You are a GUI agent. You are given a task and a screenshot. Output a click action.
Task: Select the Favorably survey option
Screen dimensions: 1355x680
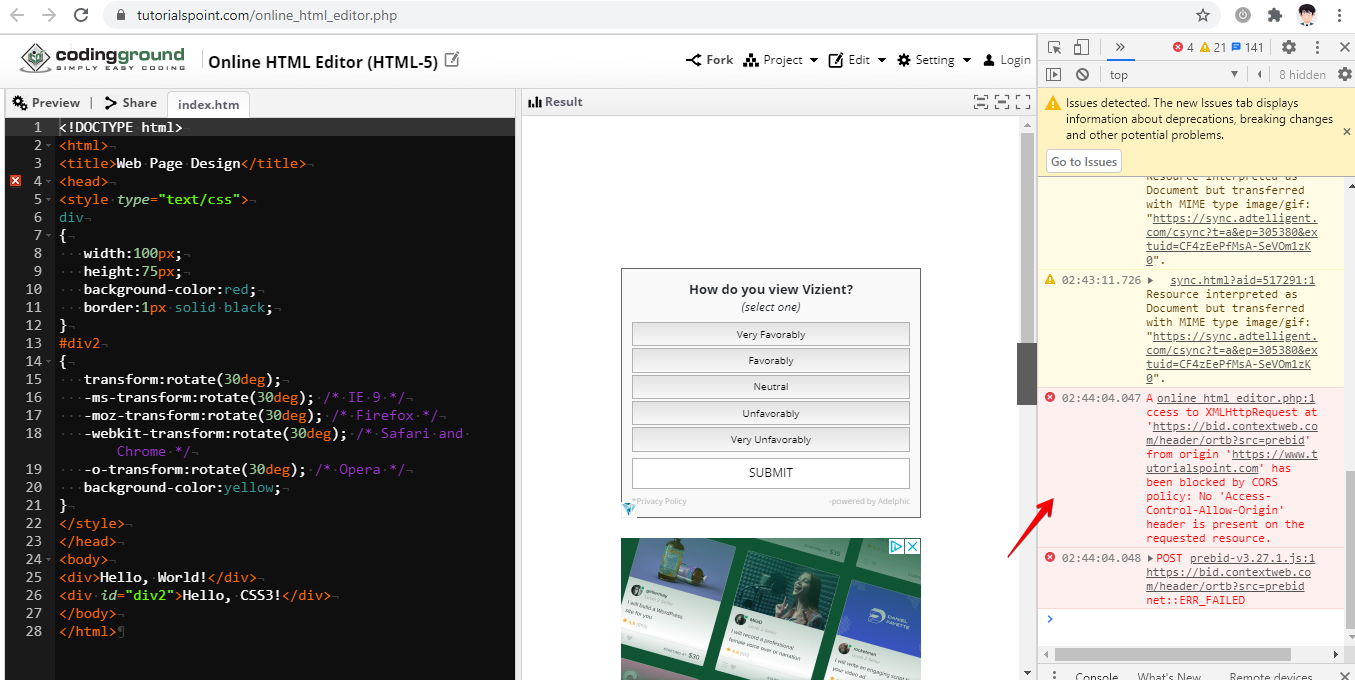770,360
